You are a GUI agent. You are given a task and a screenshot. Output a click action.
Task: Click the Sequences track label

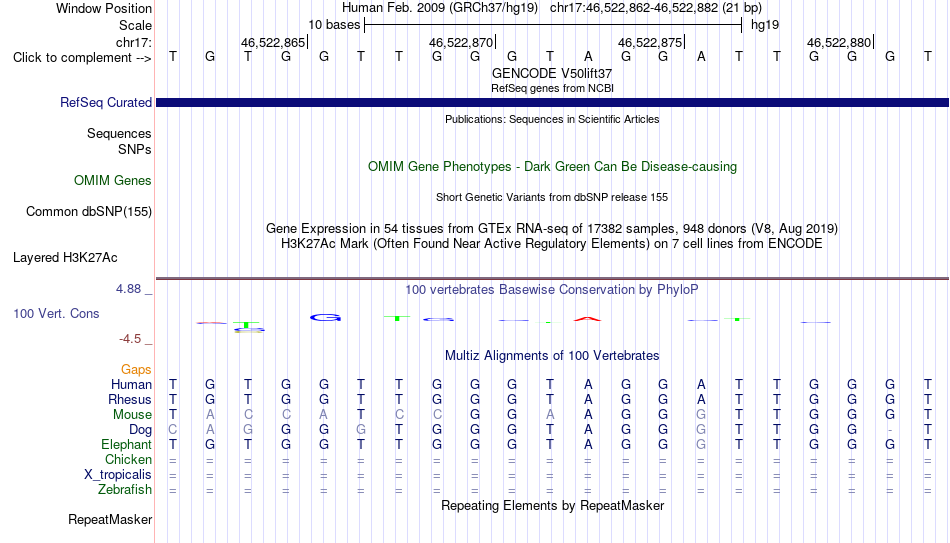pyautogui.click(x=119, y=133)
